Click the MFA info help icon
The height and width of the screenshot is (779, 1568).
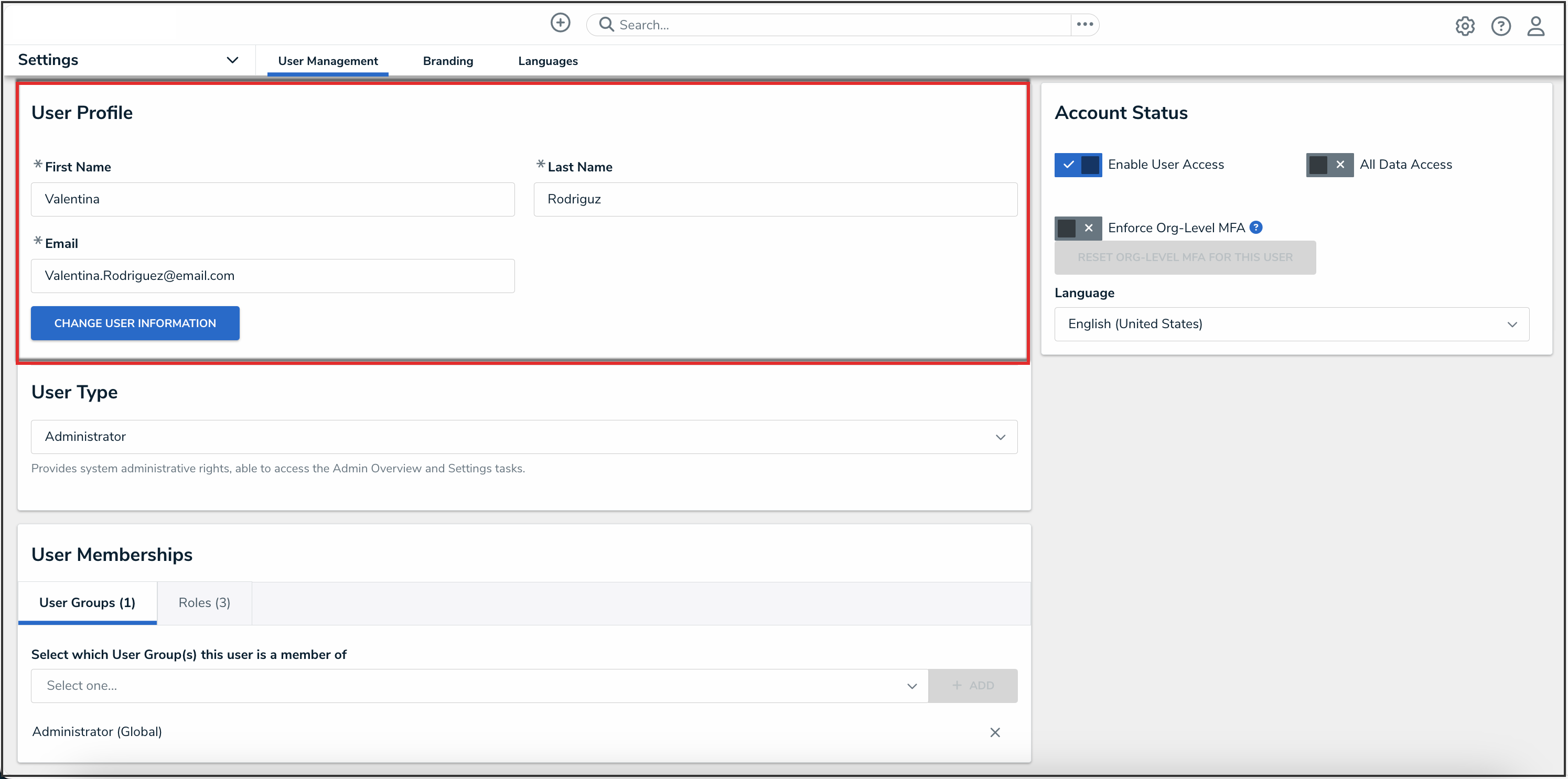click(1256, 228)
